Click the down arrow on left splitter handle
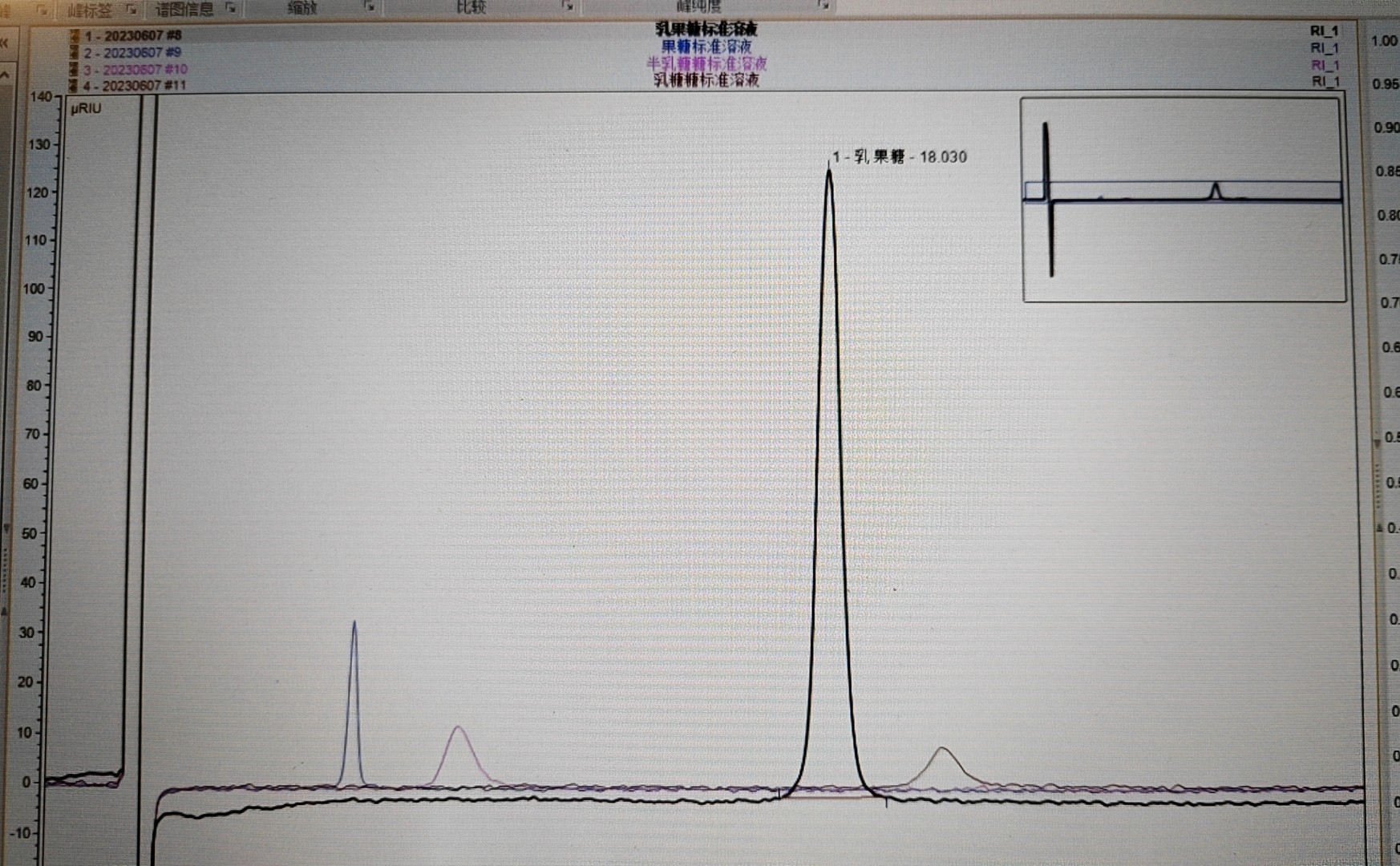The image size is (1400, 866). pos(6,528)
